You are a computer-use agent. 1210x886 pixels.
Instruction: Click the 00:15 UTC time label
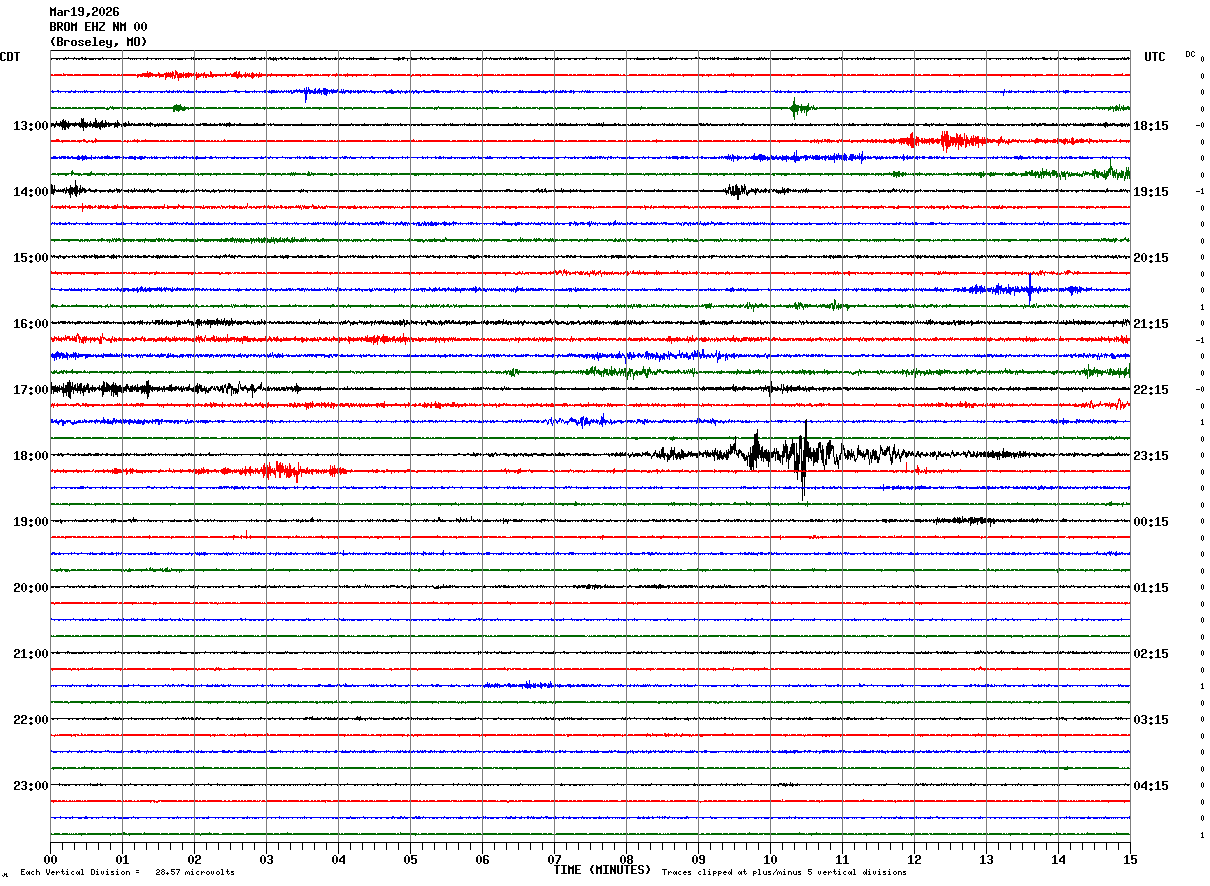(1151, 522)
